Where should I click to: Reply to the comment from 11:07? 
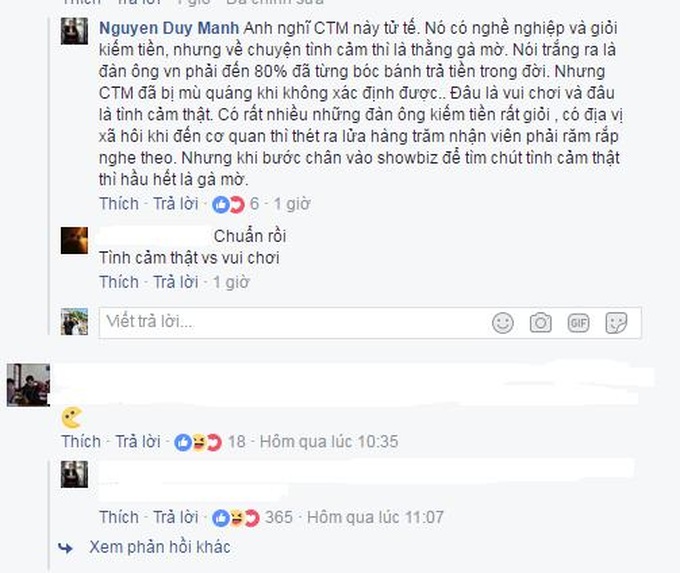(175, 517)
